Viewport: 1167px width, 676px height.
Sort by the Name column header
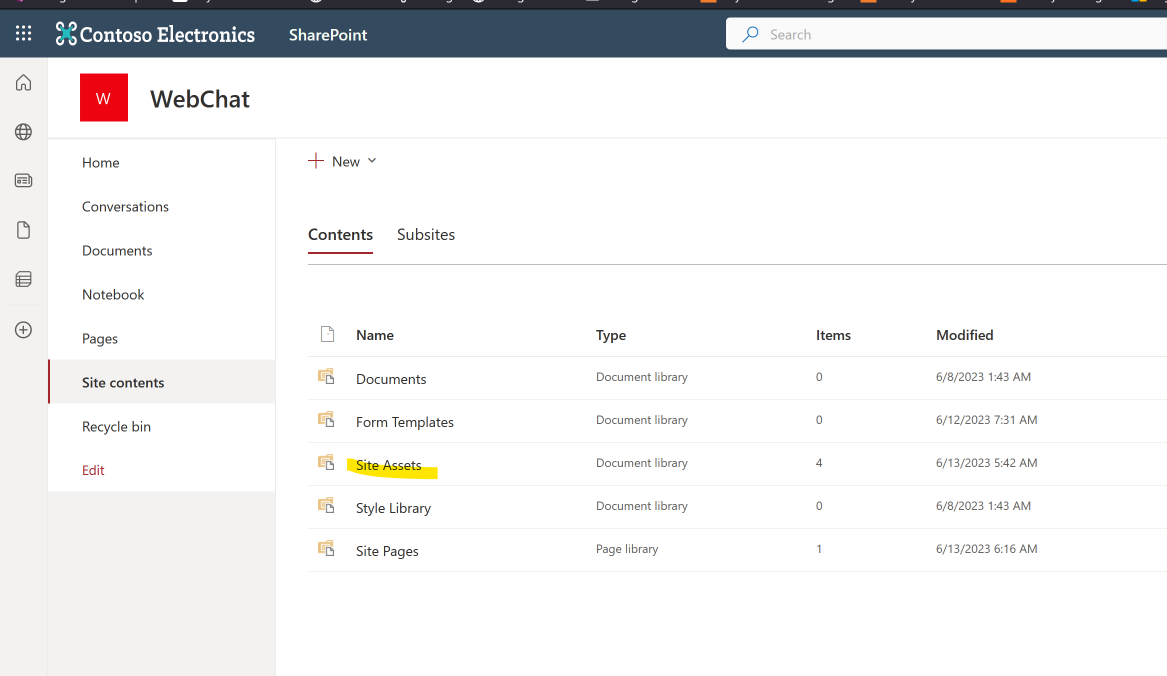coord(374,335)
